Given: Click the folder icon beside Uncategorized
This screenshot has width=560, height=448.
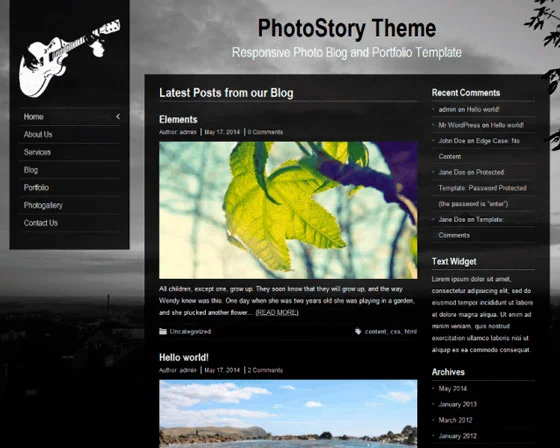Looking at the screenshot, I should pyautogui.click(x=163, y=332).
